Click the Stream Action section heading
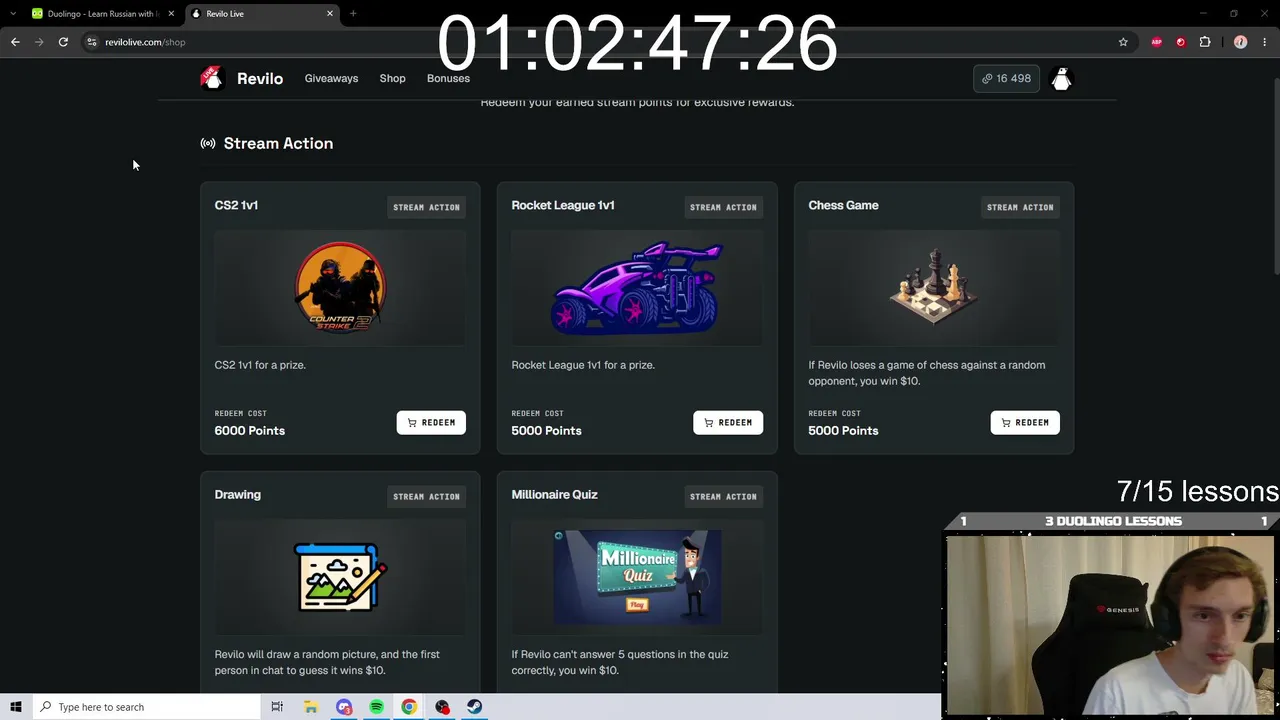 (x=278, y=143)
